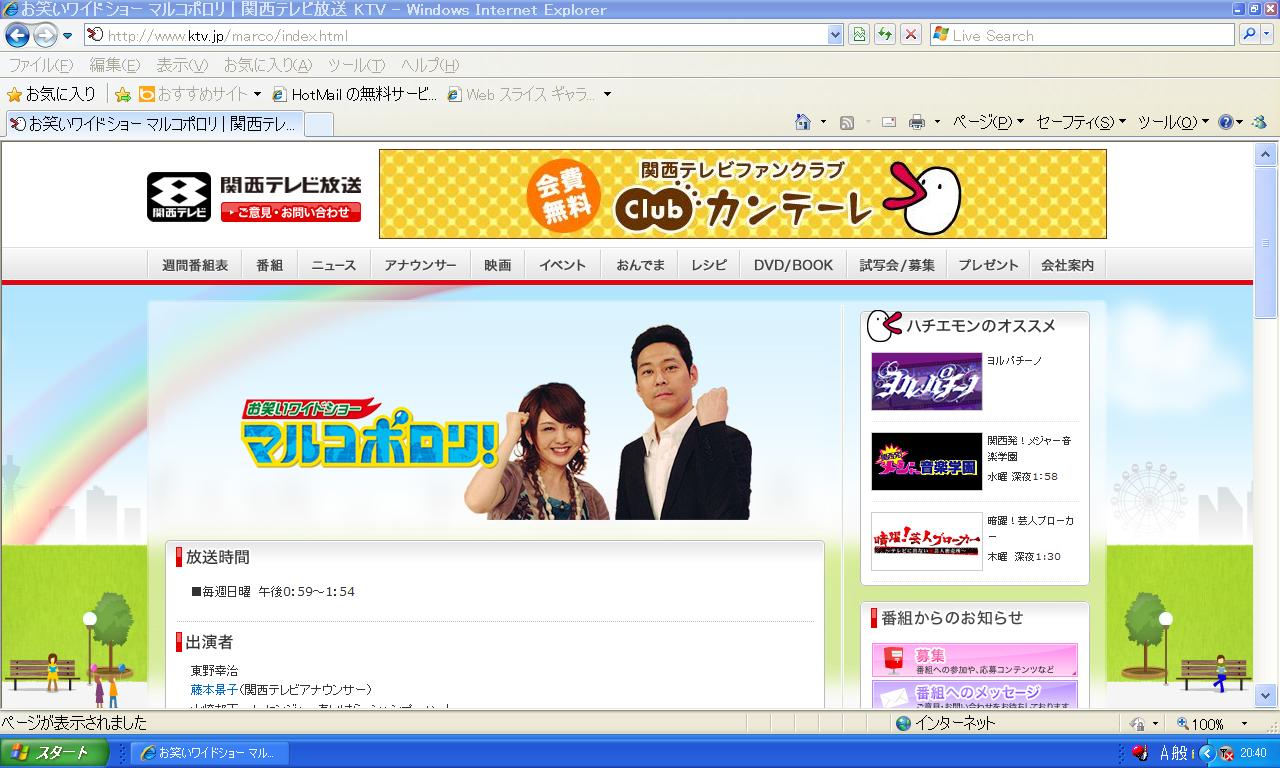The height and width of the screenshot is (768, 1280).
Task: Open the プレゼント navigation item
Action: [x=988, y=265]
